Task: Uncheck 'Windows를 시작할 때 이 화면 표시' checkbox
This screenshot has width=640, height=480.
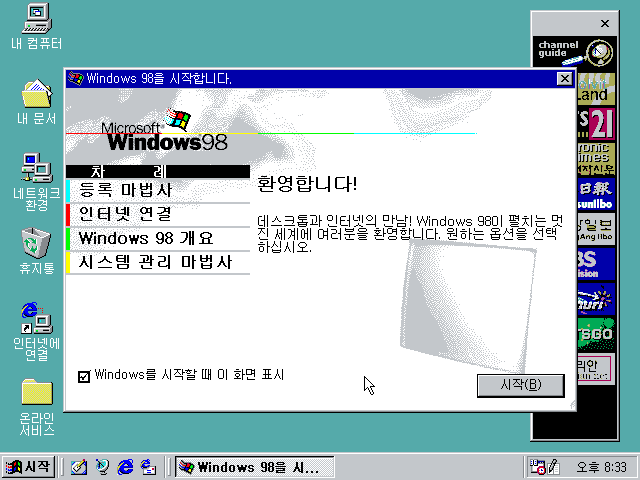Action: coord(84,376)
